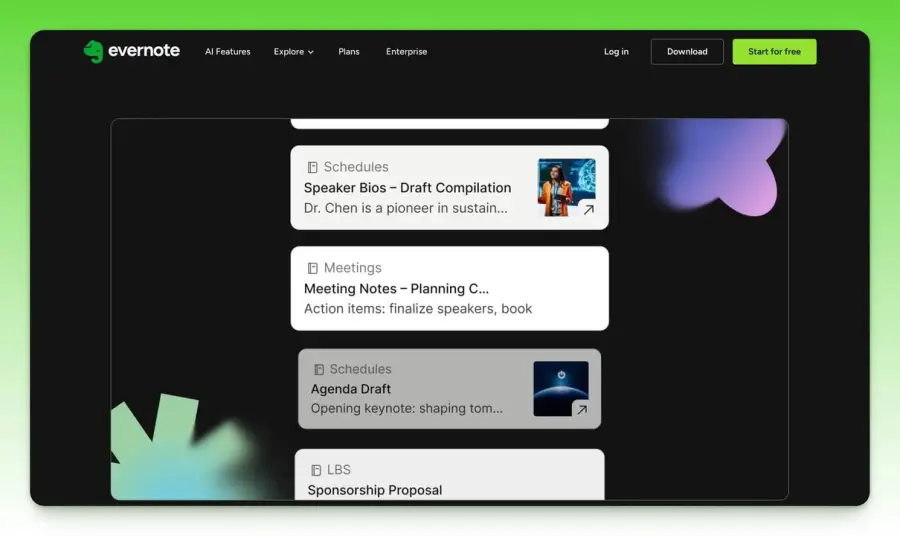Image resolution: width=900 pixels, height=536 pixels.
Task: Open the Sponsorship Proposal note
Action: [x=375, y=490]
